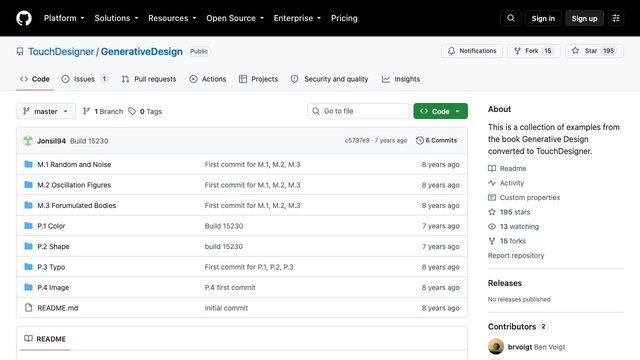Viewport: 640px width, 360px height.
Task: Open the green Code dropdown button
Action: point(440,111)
